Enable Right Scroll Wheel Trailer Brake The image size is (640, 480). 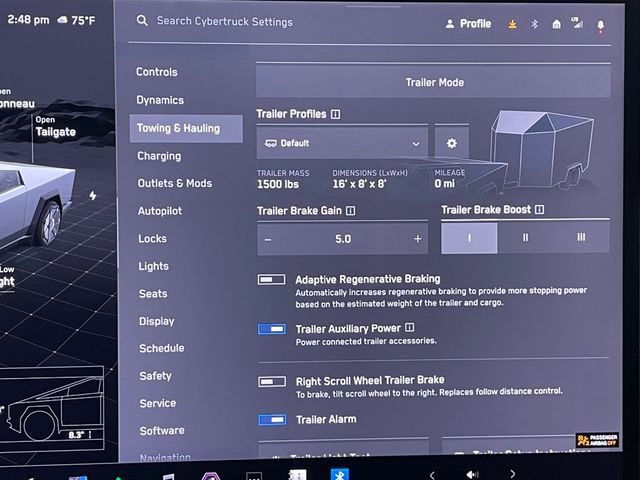(272, 382)
